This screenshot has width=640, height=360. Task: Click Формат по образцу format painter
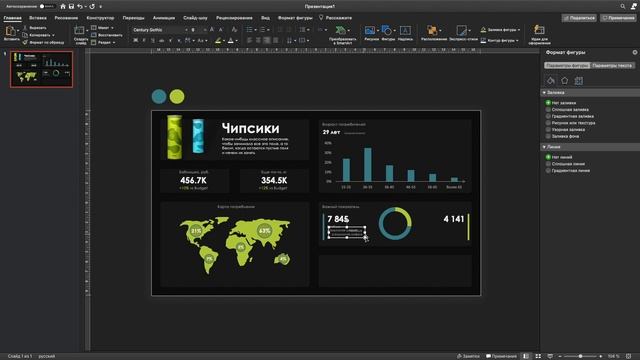tap(43, 42)
